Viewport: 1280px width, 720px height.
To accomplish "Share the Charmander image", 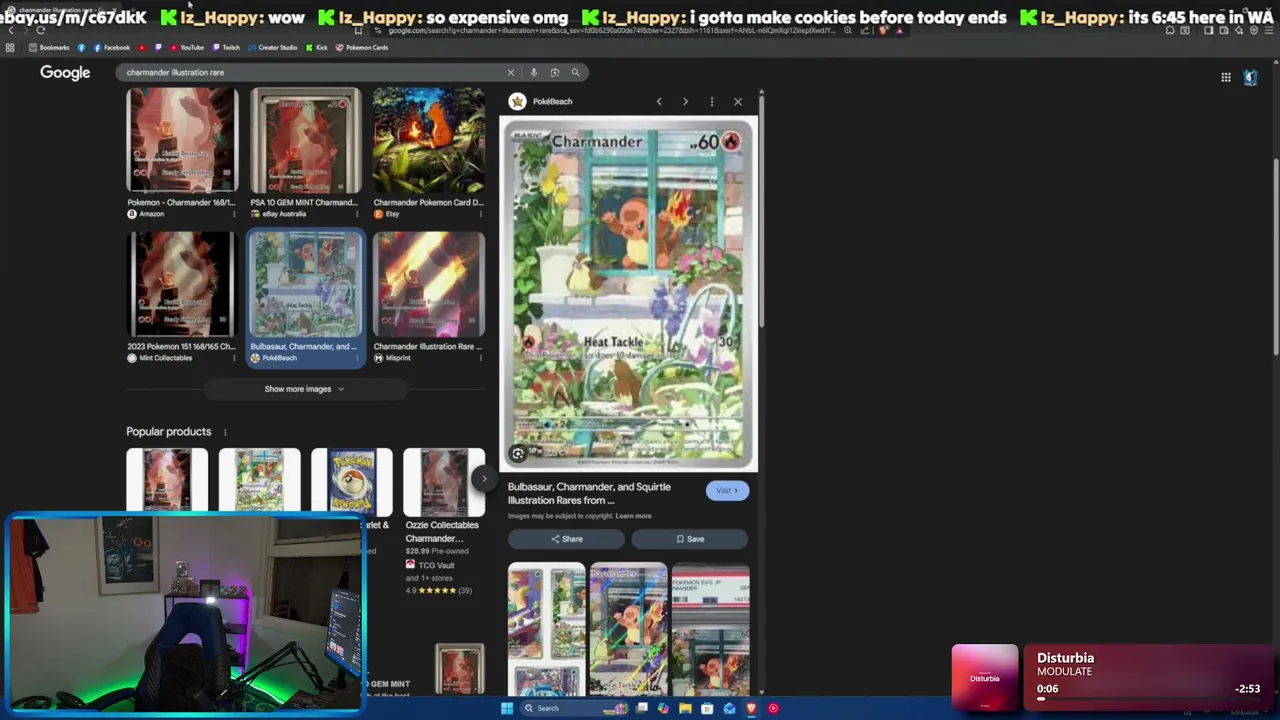I will click(567, 539).
